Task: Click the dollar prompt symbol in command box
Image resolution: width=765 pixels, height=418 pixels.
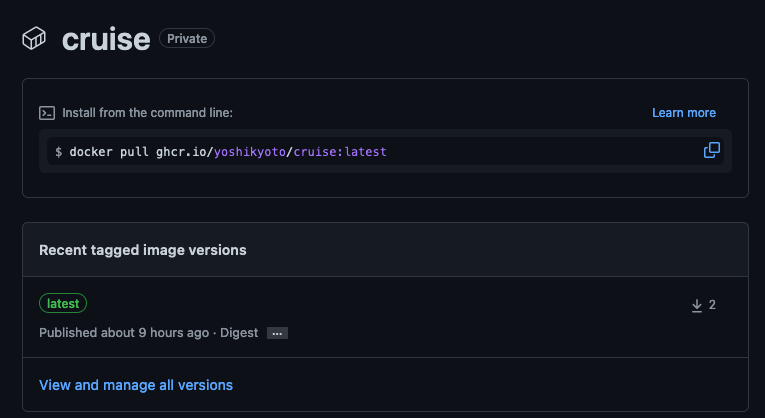Action: pos(59,152)
